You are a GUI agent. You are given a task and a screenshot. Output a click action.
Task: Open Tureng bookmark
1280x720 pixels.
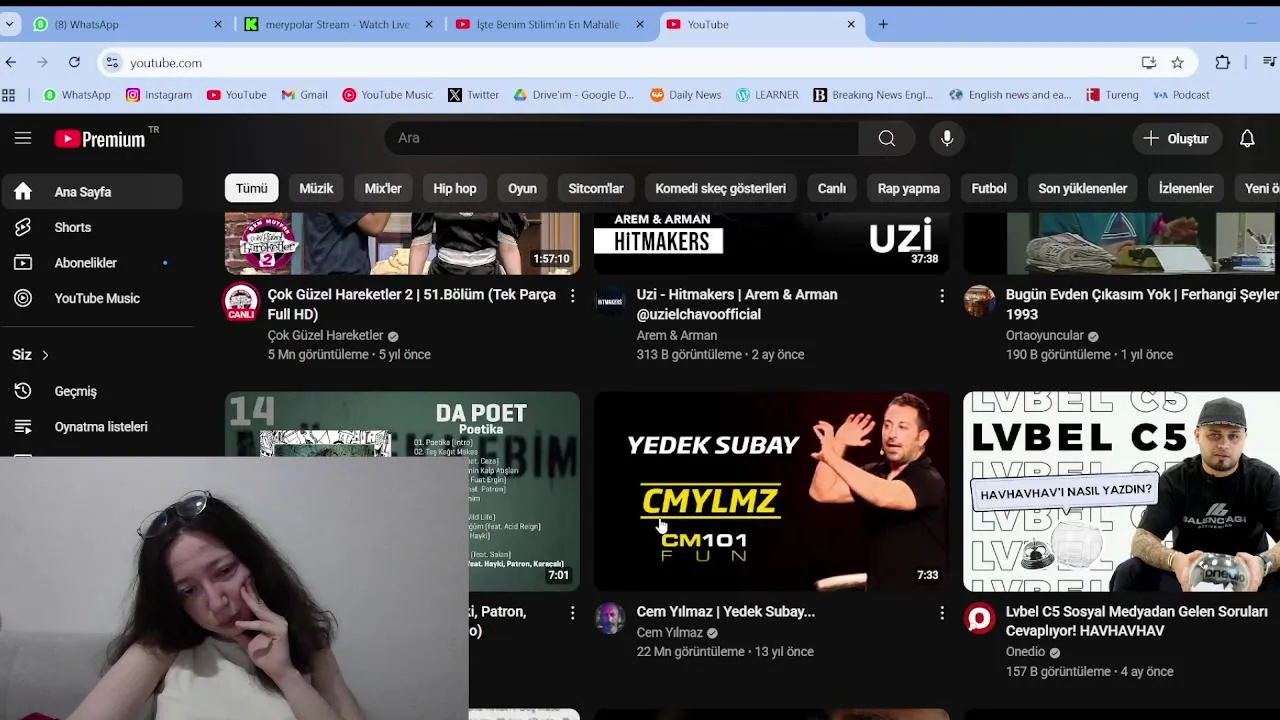[1113, 95]
